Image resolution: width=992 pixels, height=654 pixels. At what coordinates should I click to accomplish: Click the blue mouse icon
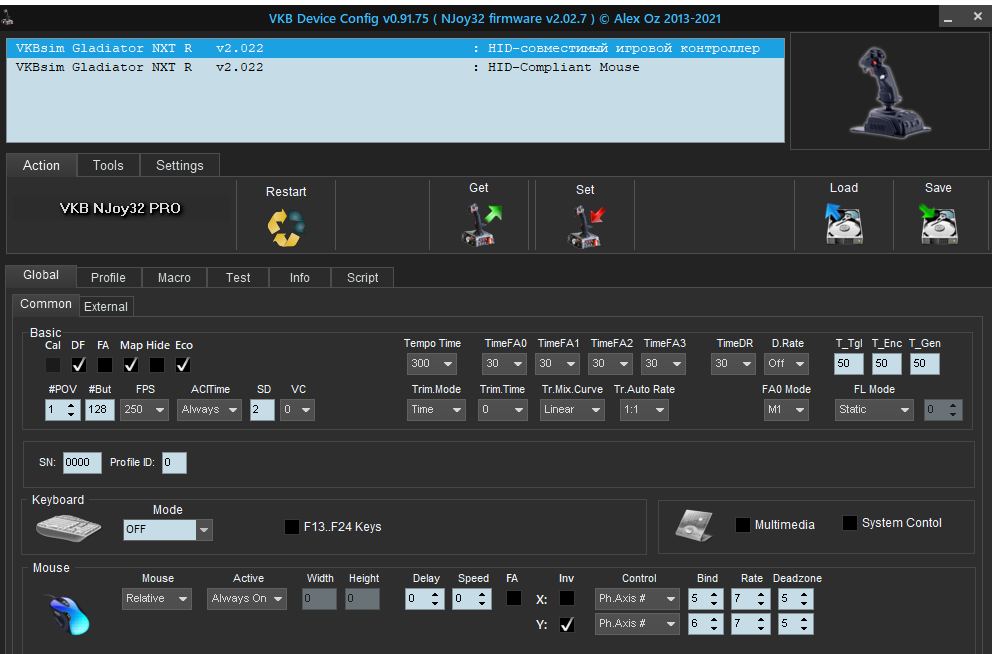[x=68, y=613]
